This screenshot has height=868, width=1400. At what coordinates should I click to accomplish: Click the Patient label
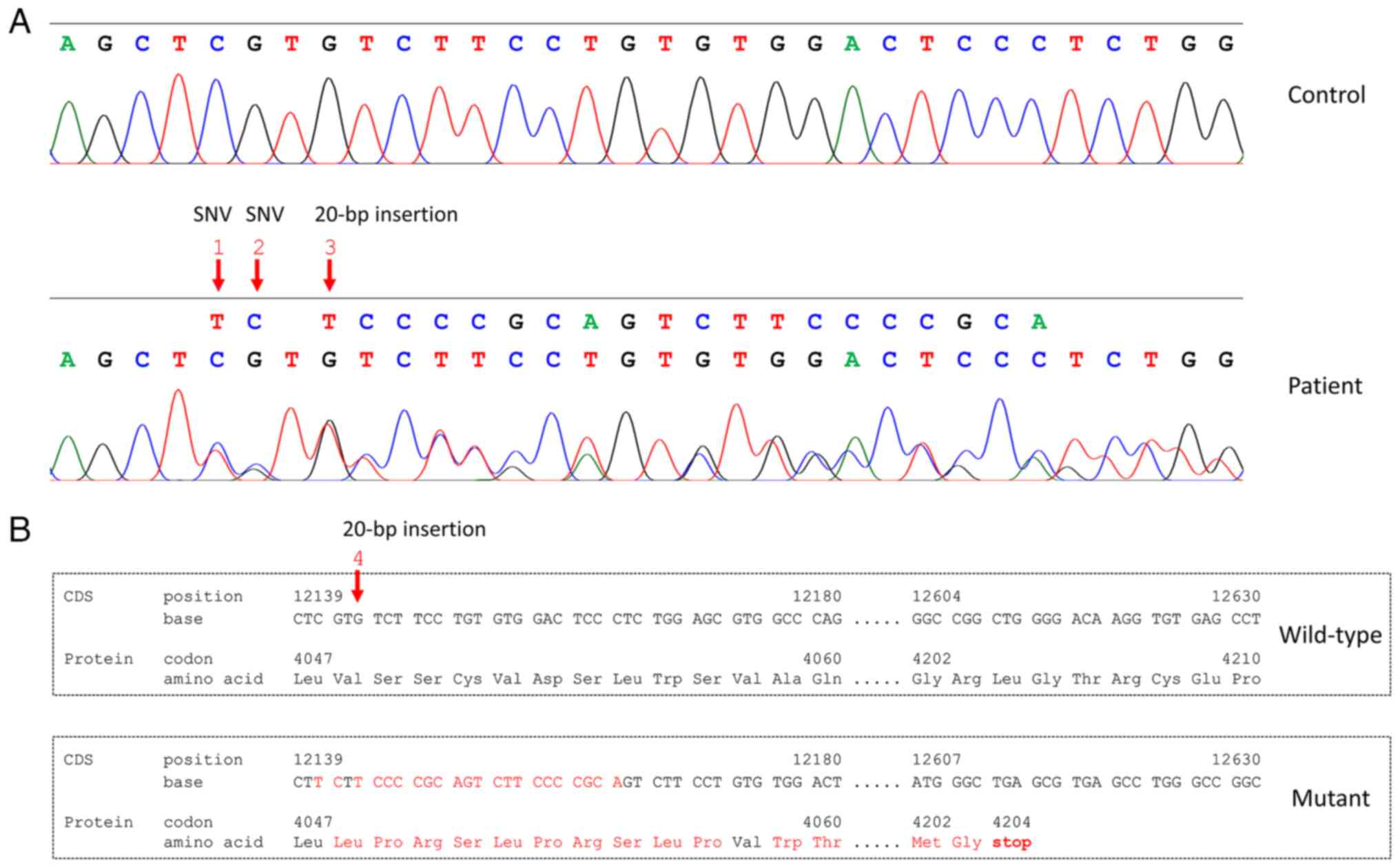[x=1324, y=386]
